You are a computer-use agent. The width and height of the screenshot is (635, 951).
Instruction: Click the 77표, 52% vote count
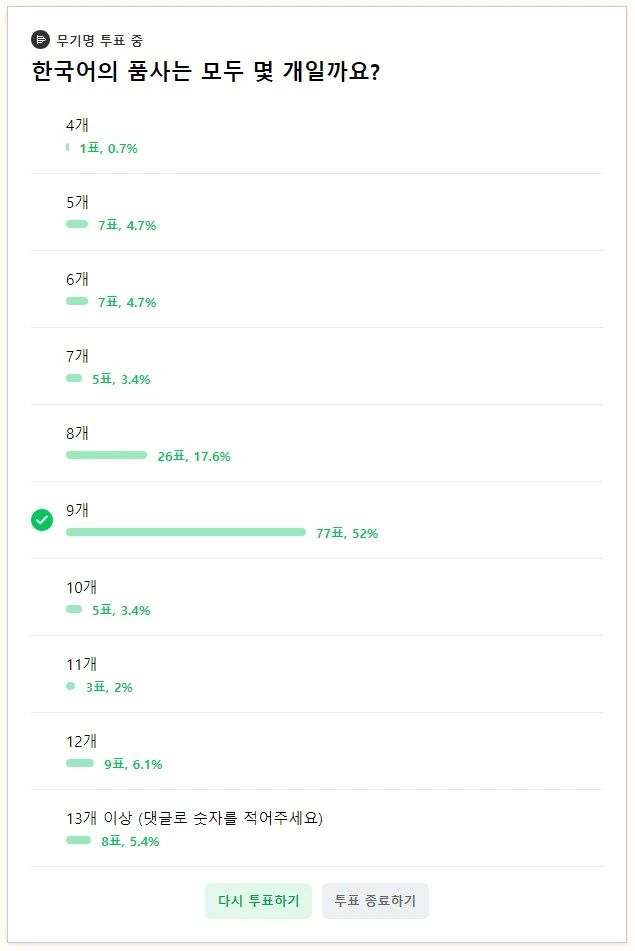[347, 533]
